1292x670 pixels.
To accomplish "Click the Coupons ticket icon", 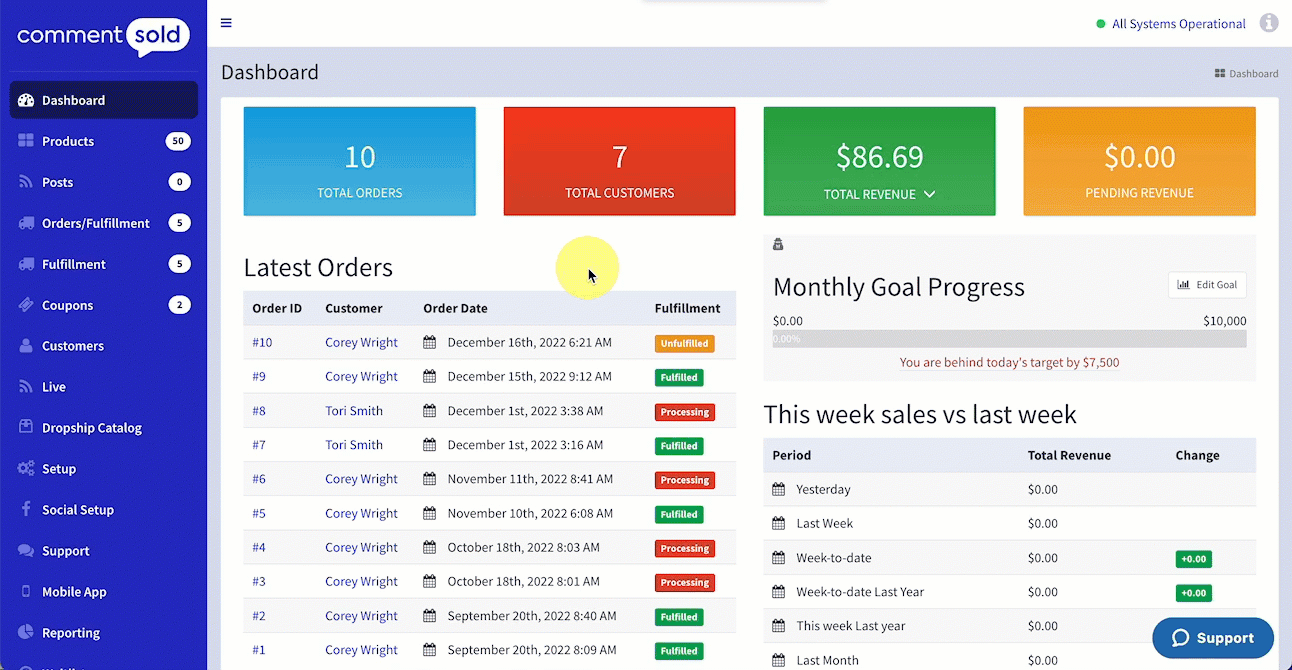I will (x=26, y=305).
